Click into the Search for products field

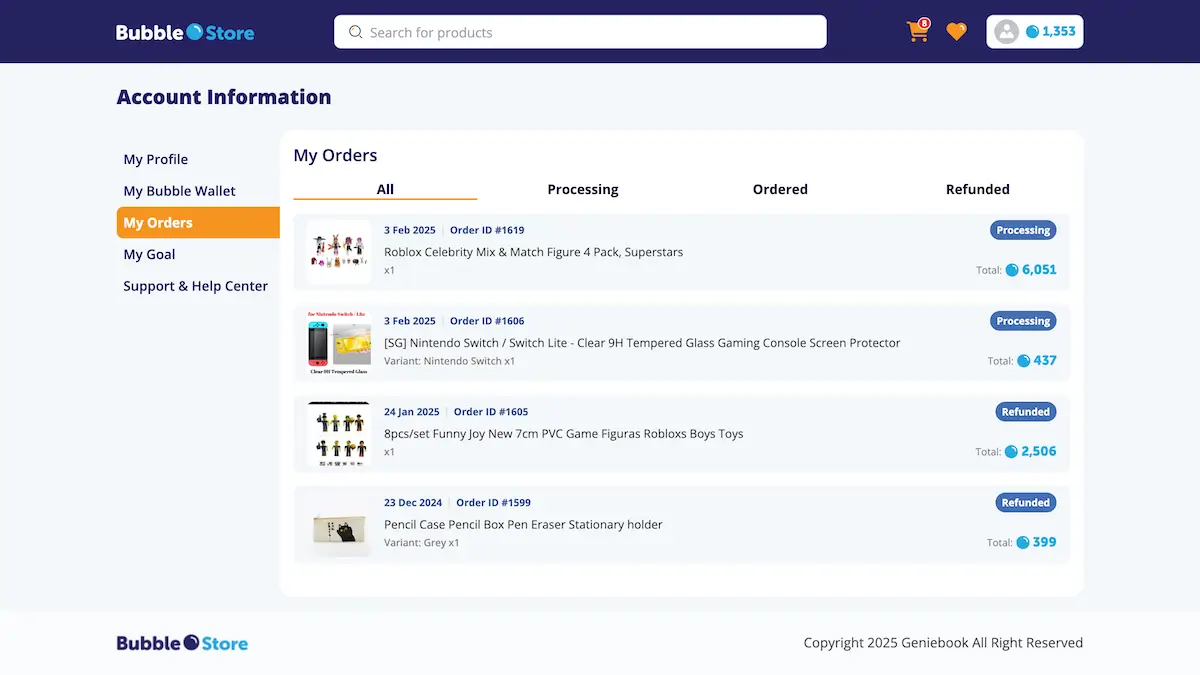pyautogui.click(x=590, y=32)
